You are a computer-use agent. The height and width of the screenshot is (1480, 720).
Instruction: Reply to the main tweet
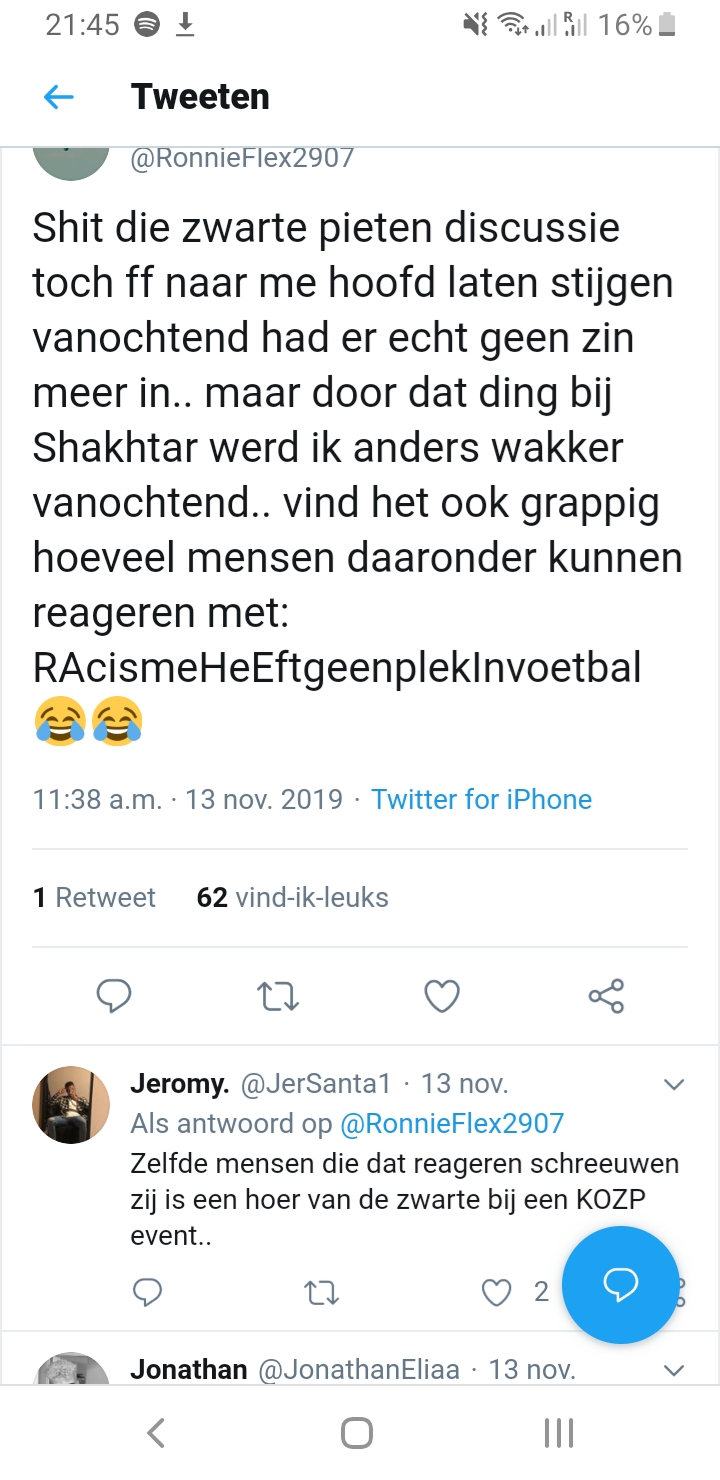pos(114,996)
